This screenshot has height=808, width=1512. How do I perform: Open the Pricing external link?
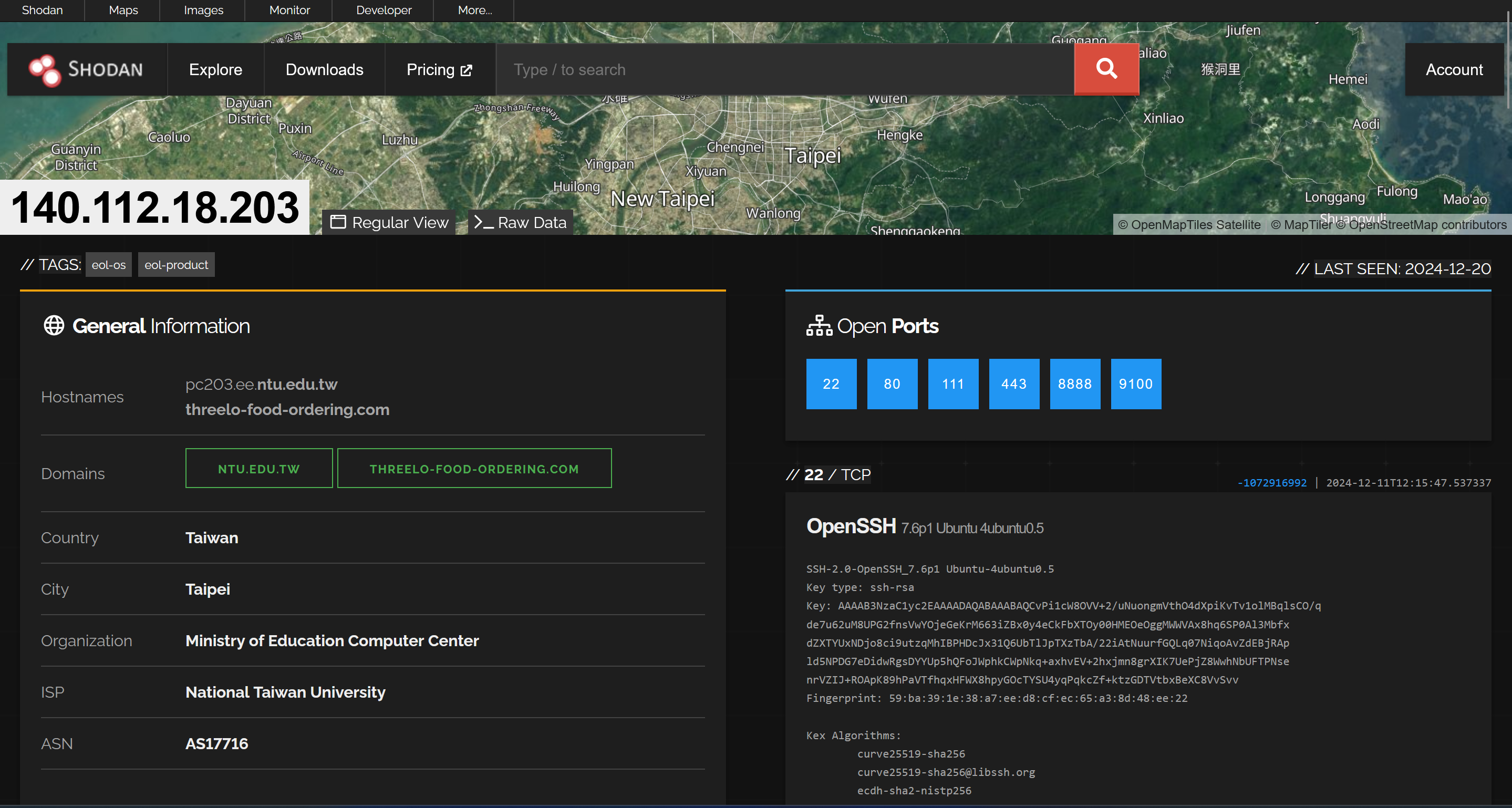tap(440, 69)
